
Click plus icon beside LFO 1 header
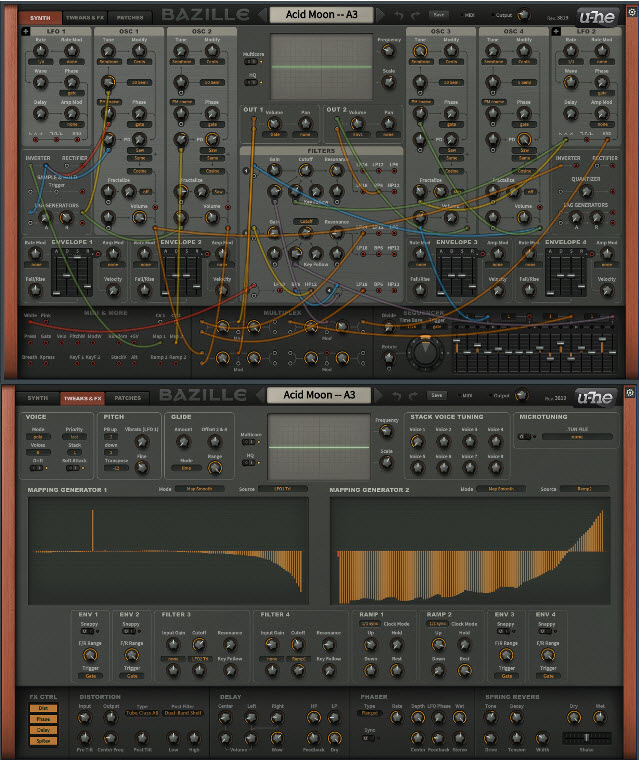pos(26,32)
